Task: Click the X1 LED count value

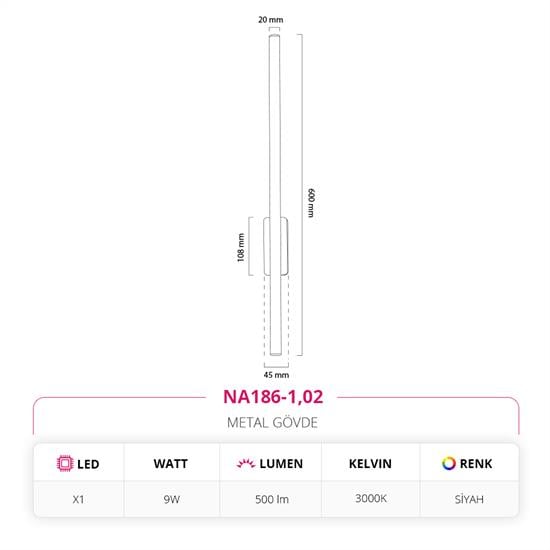Action: 78,499
